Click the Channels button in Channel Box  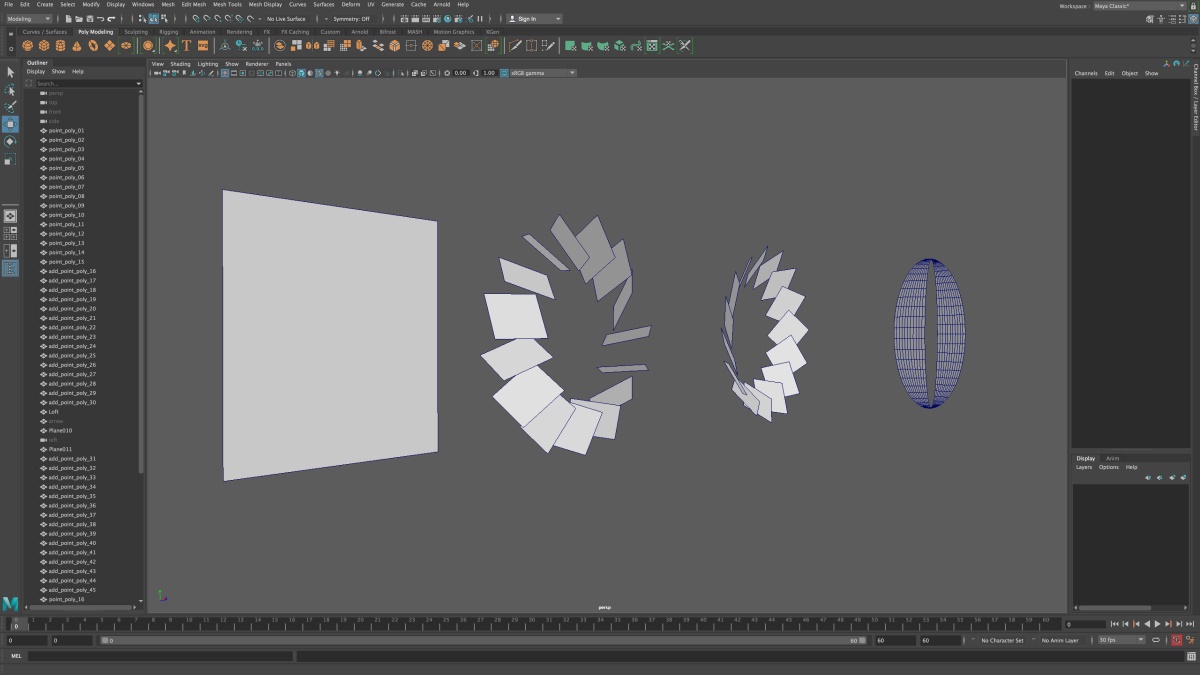[1086, 73]
